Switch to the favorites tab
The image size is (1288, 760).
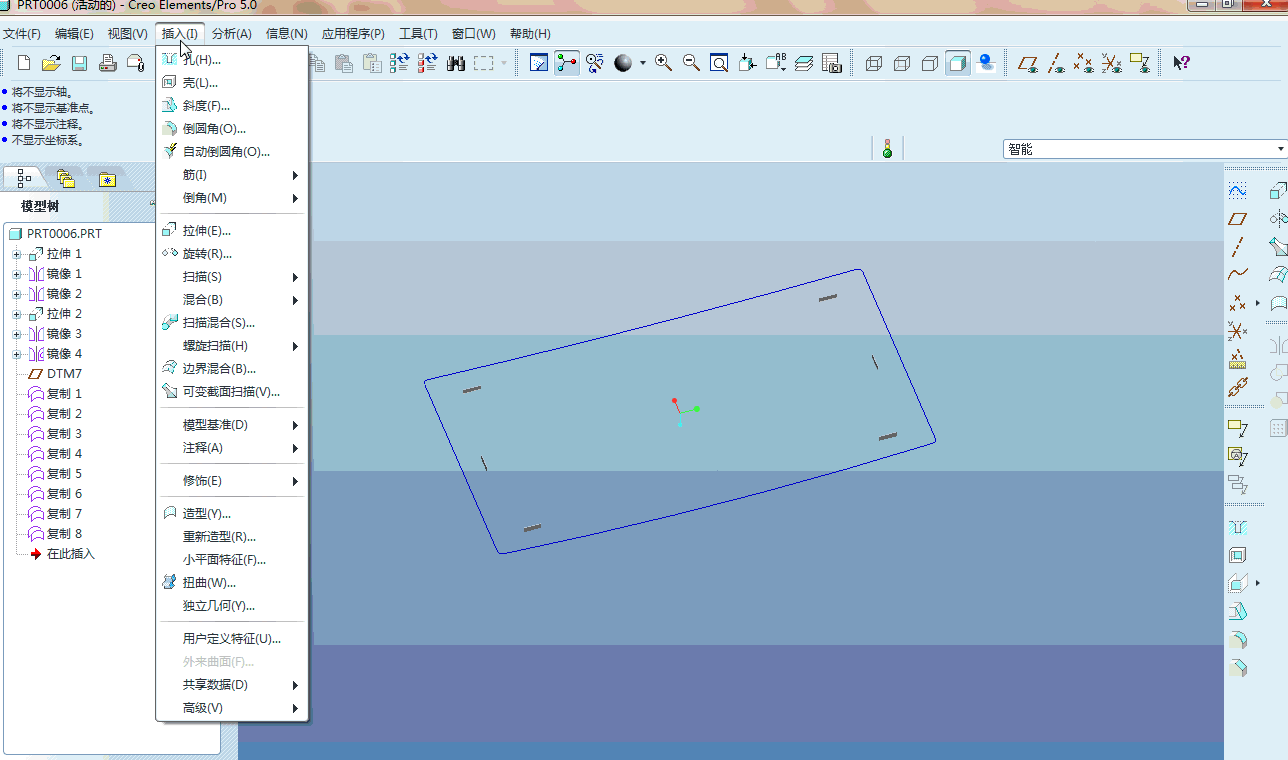point(108,179)
